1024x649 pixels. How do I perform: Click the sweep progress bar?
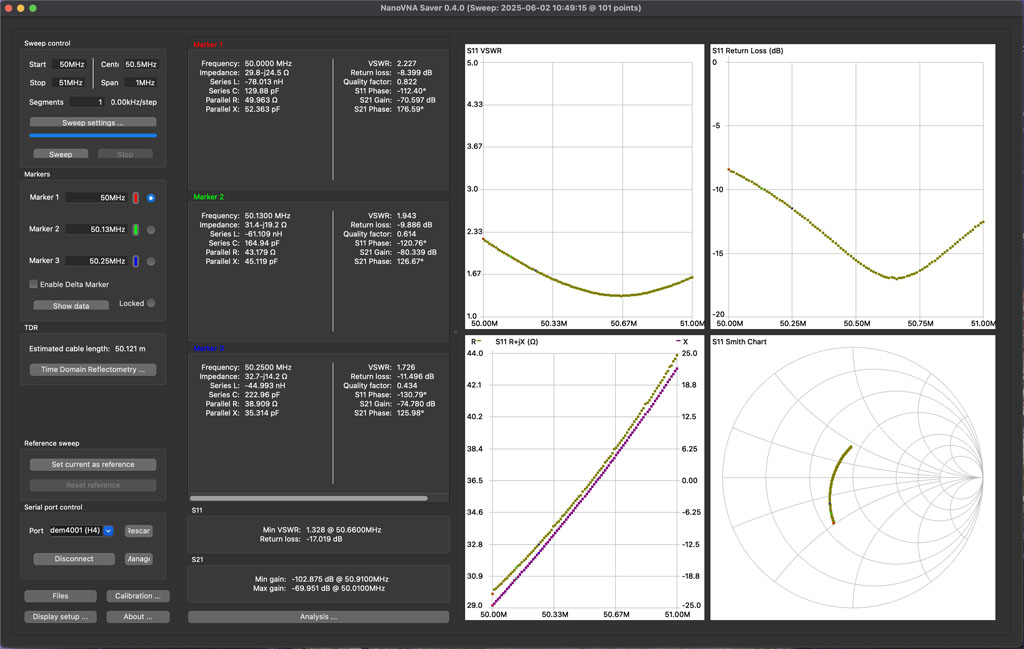(x=93, y=135)
